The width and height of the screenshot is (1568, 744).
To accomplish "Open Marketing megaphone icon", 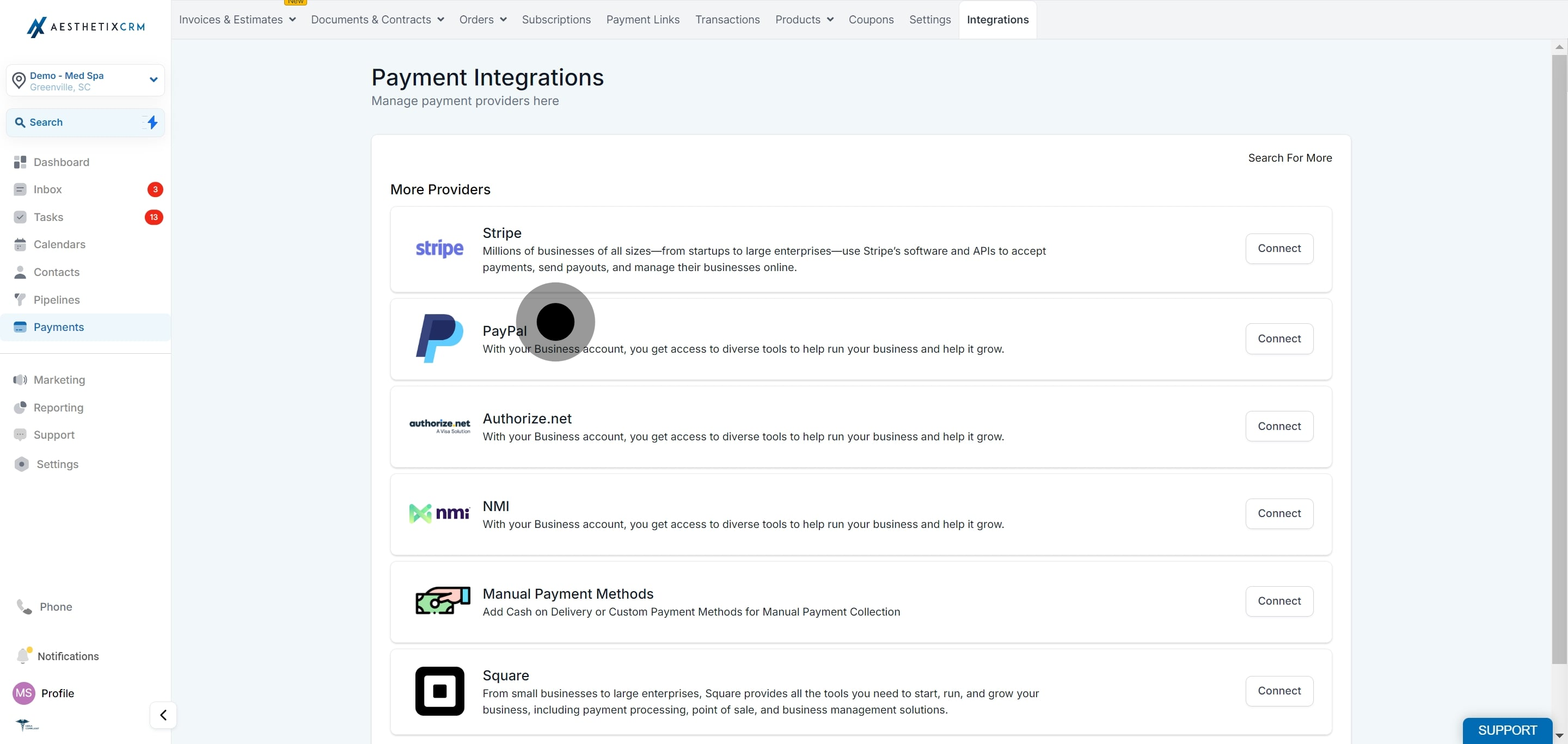I will coord(20,379).
